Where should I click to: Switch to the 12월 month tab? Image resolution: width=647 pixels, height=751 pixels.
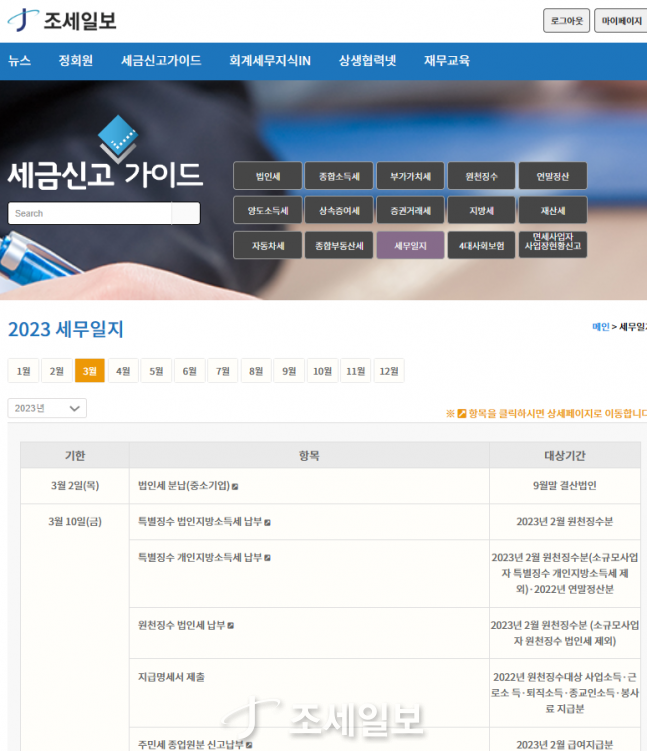[x=388, y=371]
